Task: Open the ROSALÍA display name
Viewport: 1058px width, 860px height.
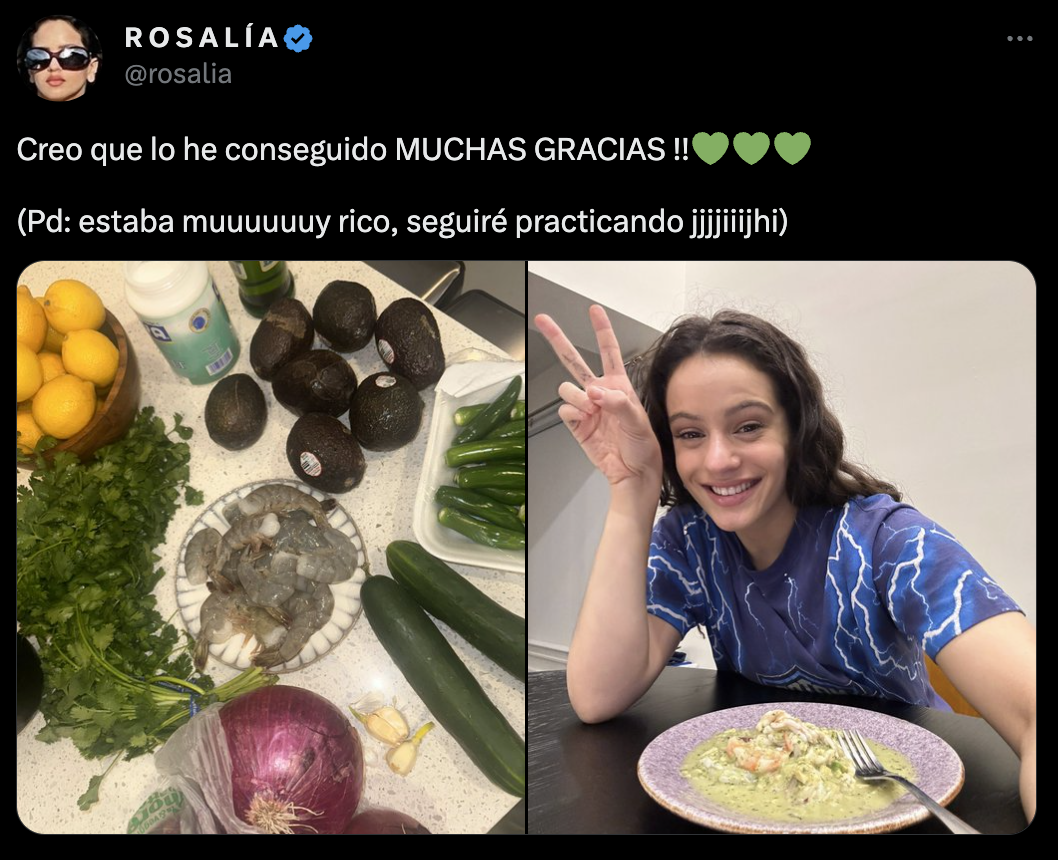Action: tap(202, 38)
